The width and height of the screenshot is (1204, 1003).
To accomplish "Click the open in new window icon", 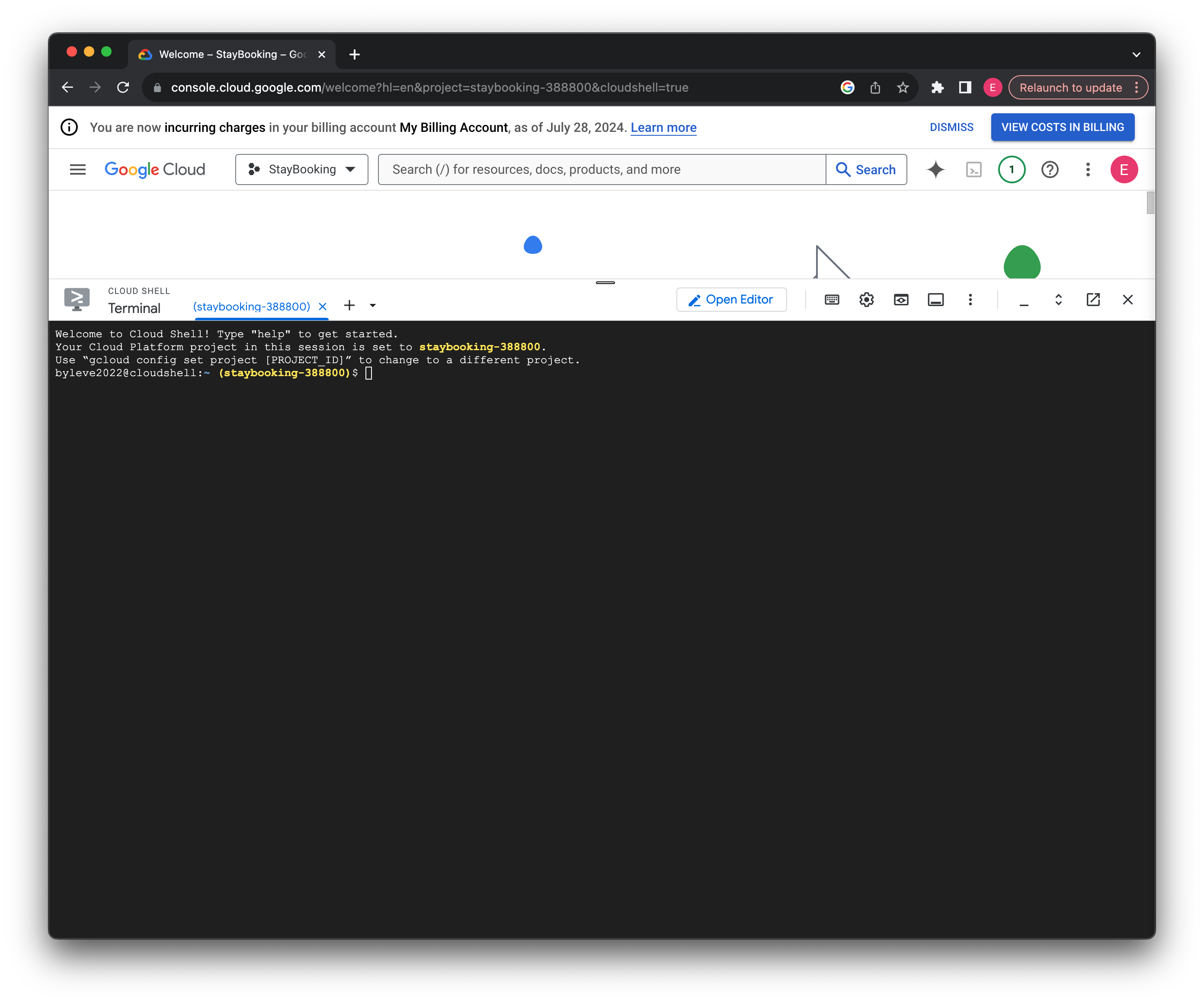I will pos(1092,299).
